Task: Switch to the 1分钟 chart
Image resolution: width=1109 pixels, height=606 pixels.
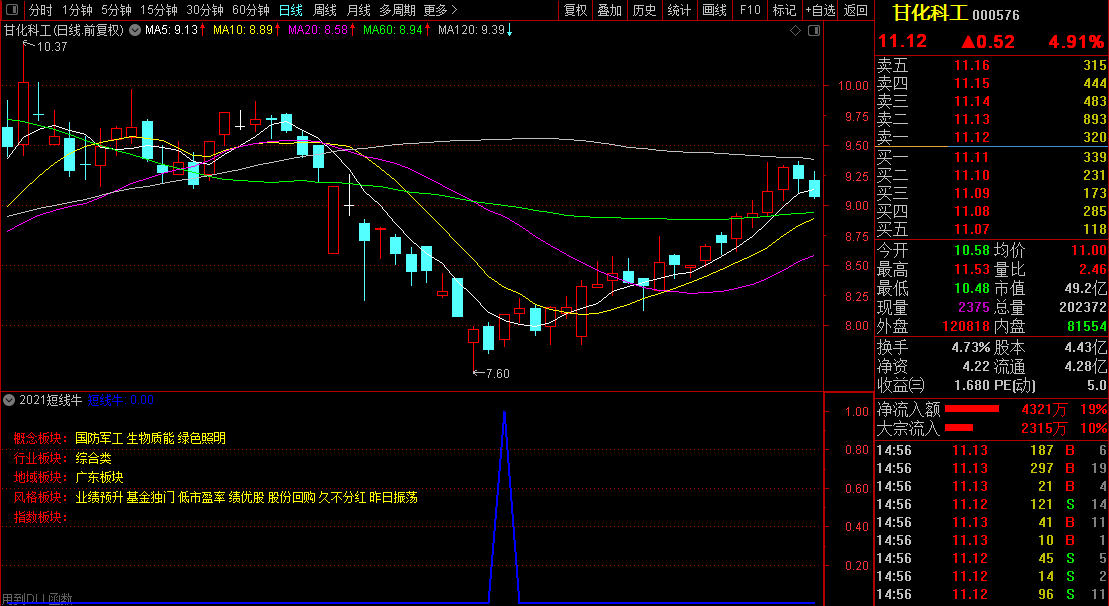Action: [x=78, y=10]
